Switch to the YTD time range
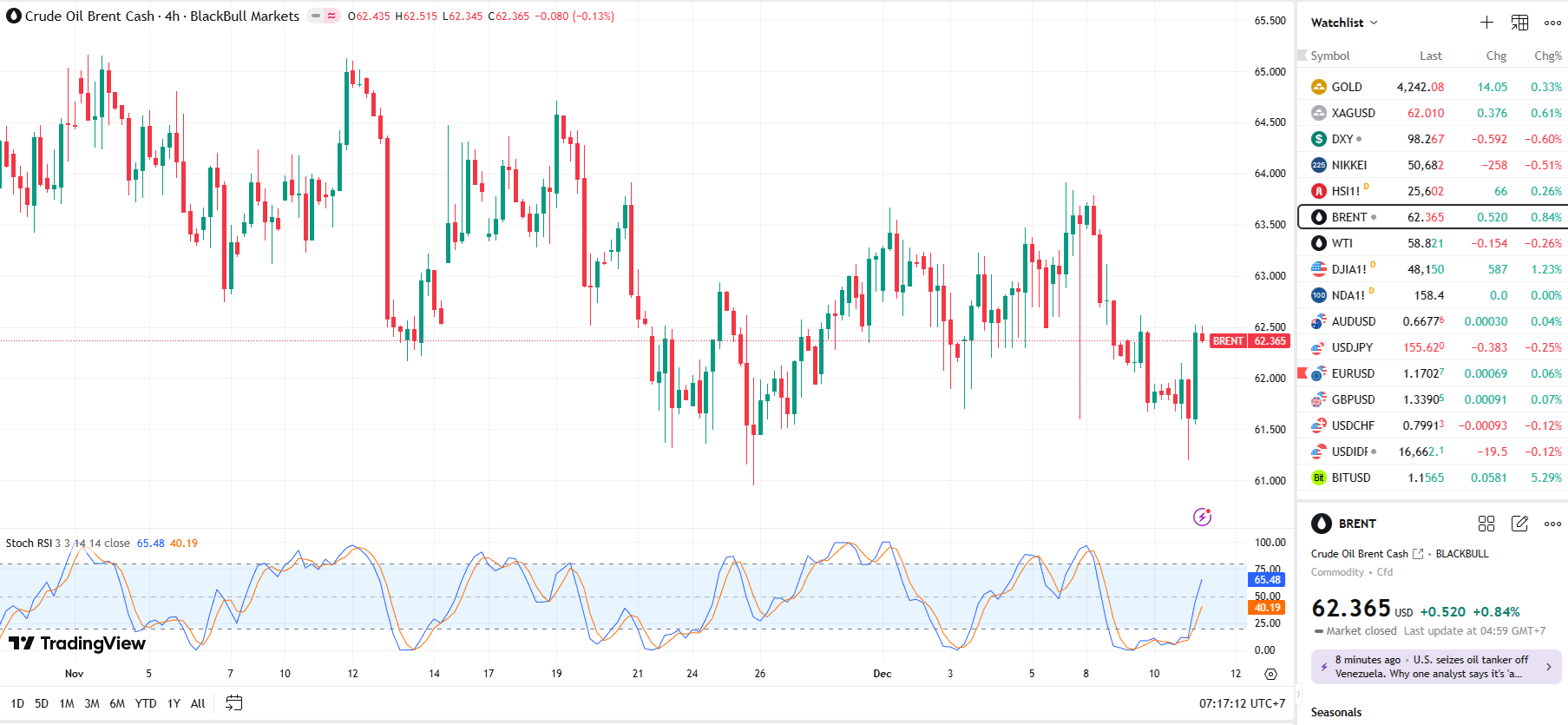1568x725 pixels. click(146, 703)
